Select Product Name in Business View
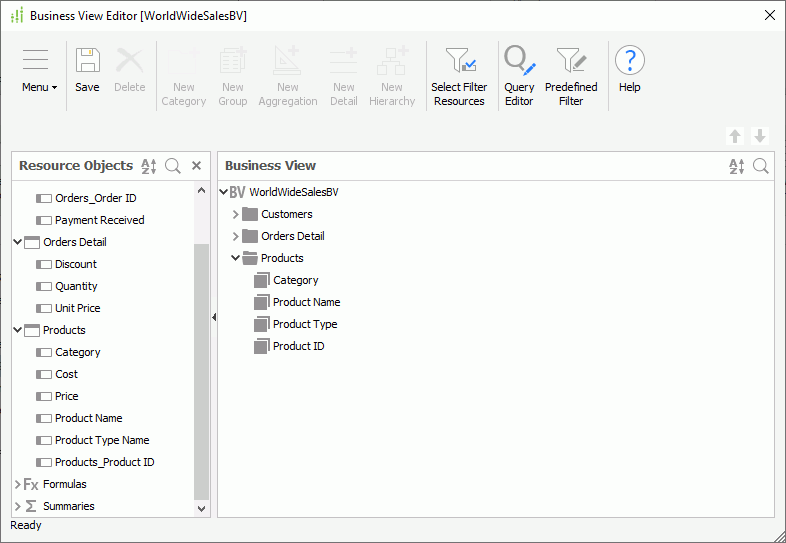The image size is (786, 543). [306, 302]
